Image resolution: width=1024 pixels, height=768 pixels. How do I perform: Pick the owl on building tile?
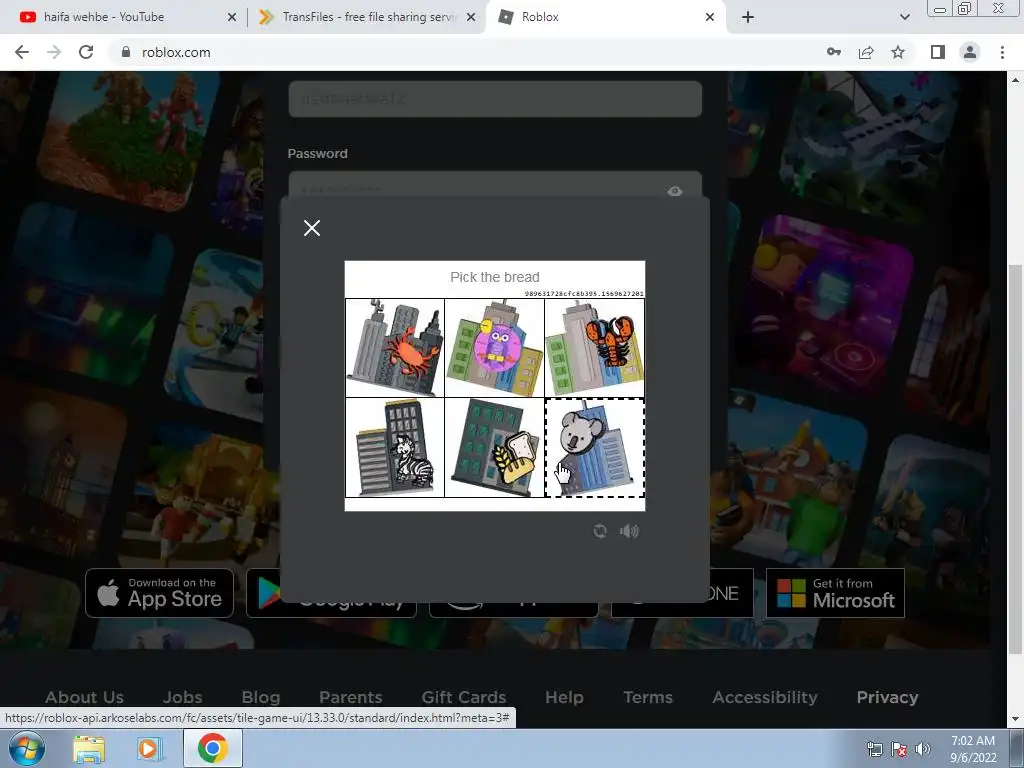494,348
